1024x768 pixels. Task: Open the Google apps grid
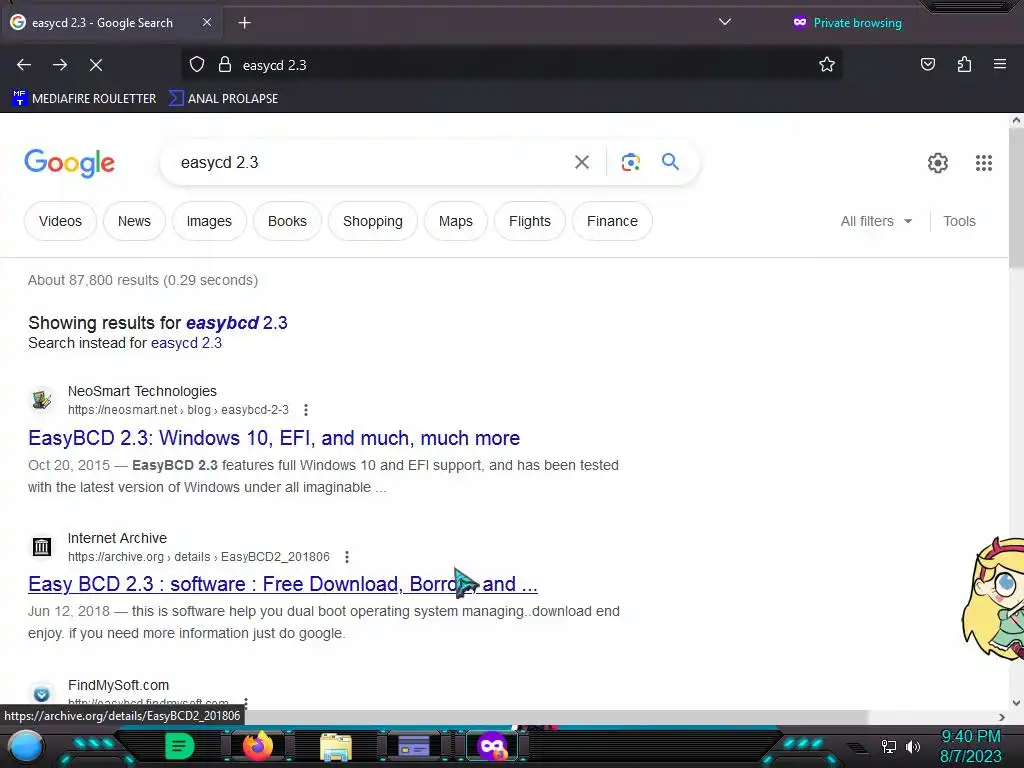[984, 163]
